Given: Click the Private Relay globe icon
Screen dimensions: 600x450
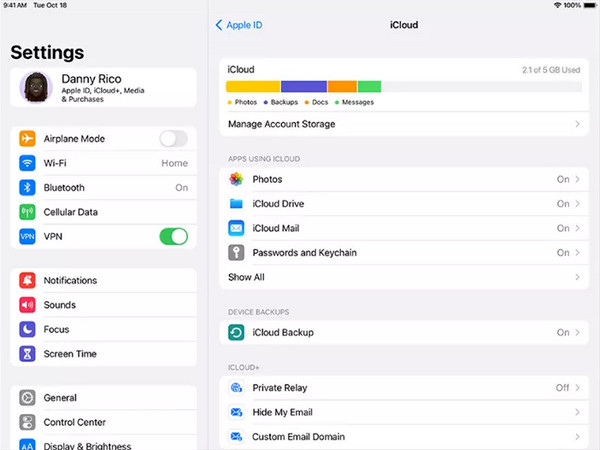Looking at the screenshot, I should pos(236,388).
